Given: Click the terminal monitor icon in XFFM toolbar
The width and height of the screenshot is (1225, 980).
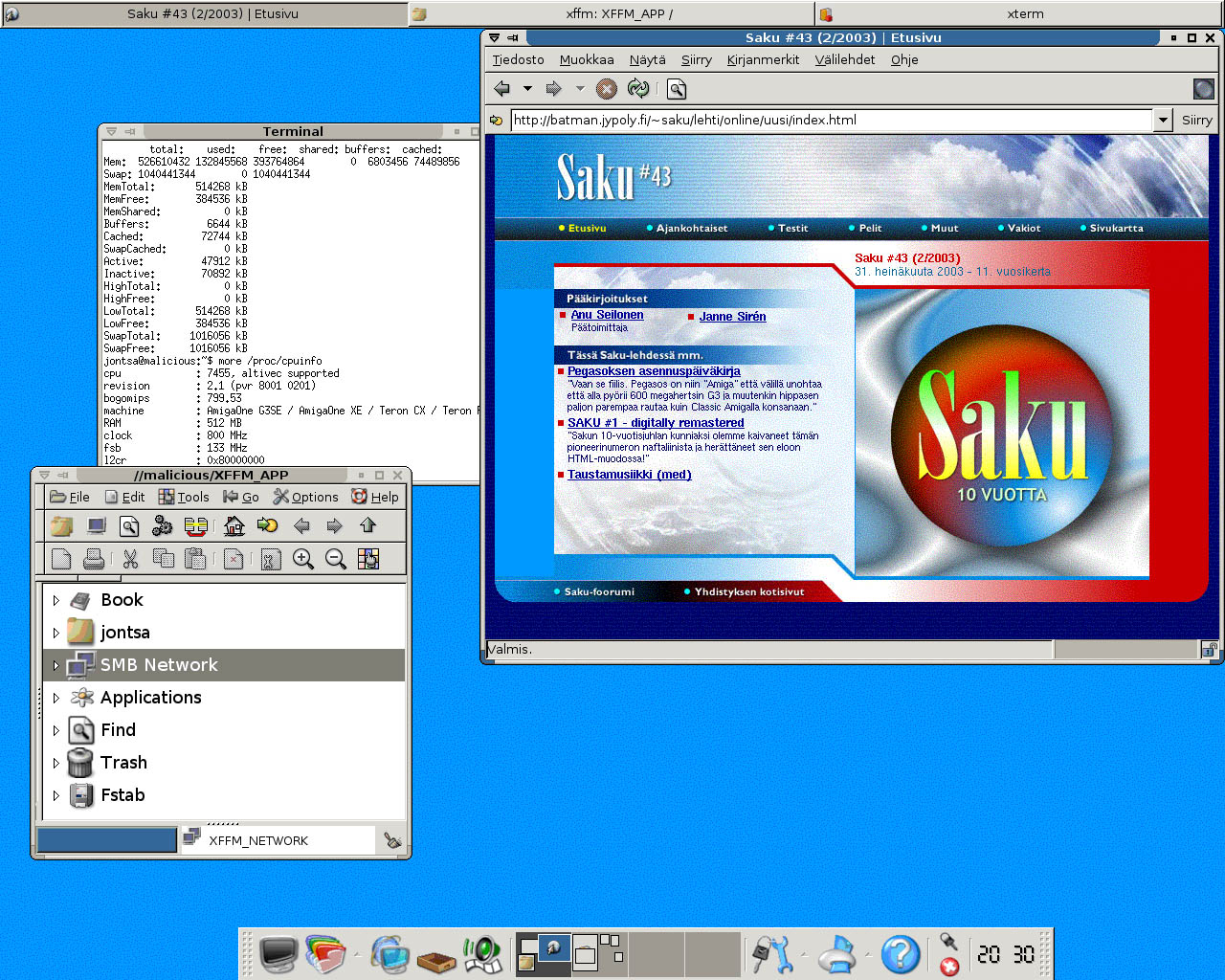Looking at the screenshot, I should click(x=97, y=525).
